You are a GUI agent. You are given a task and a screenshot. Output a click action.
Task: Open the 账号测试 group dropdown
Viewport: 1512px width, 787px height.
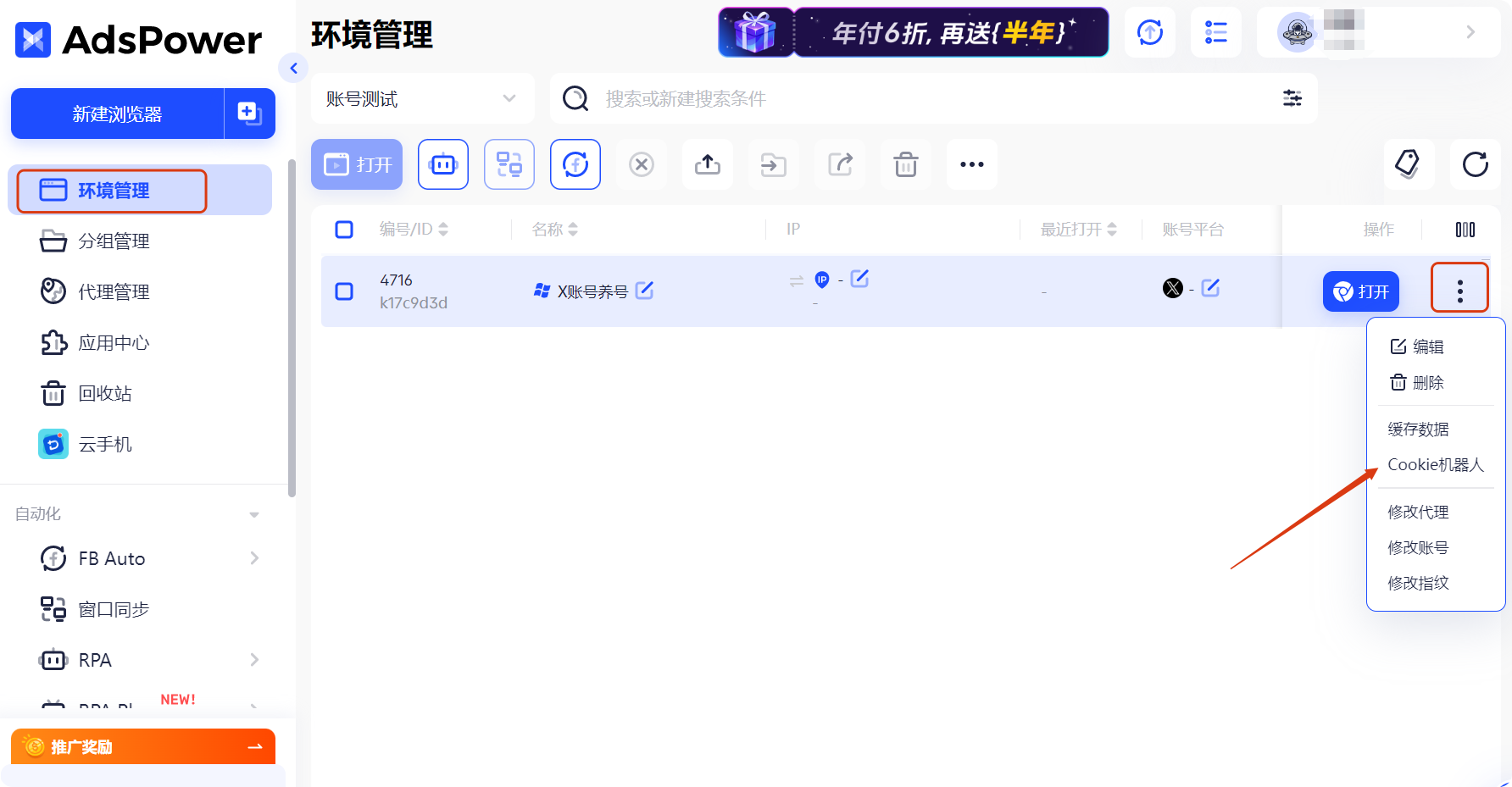click(x=422, y=98)
